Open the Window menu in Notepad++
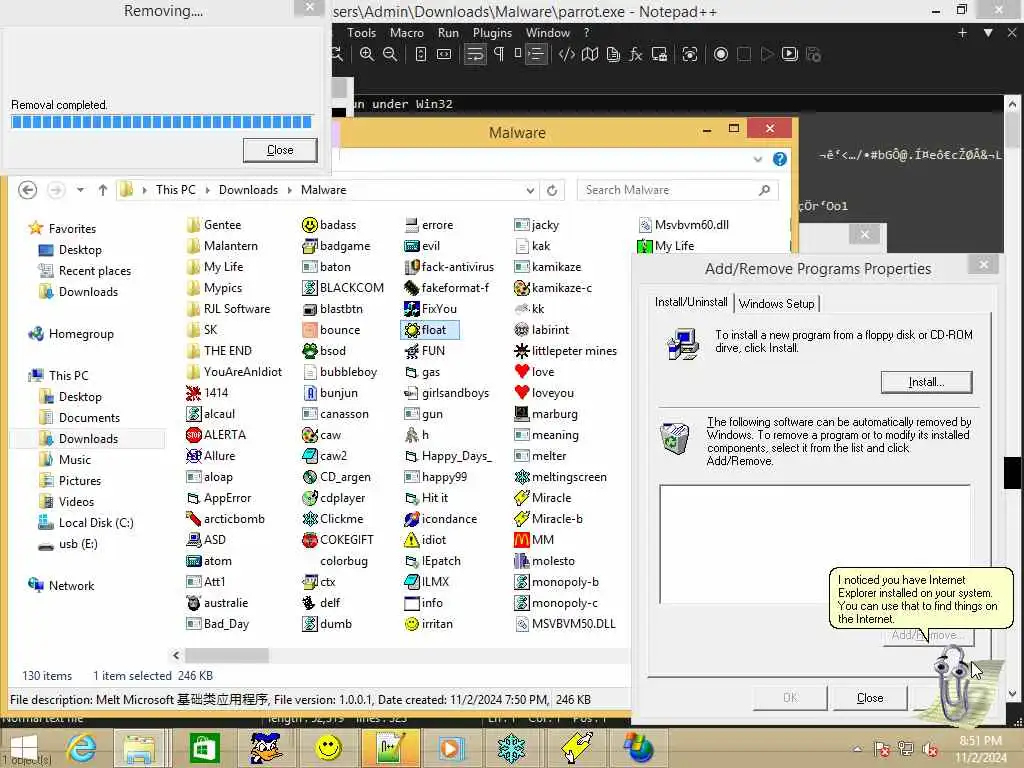The image size is (1024, 768). 547,33
